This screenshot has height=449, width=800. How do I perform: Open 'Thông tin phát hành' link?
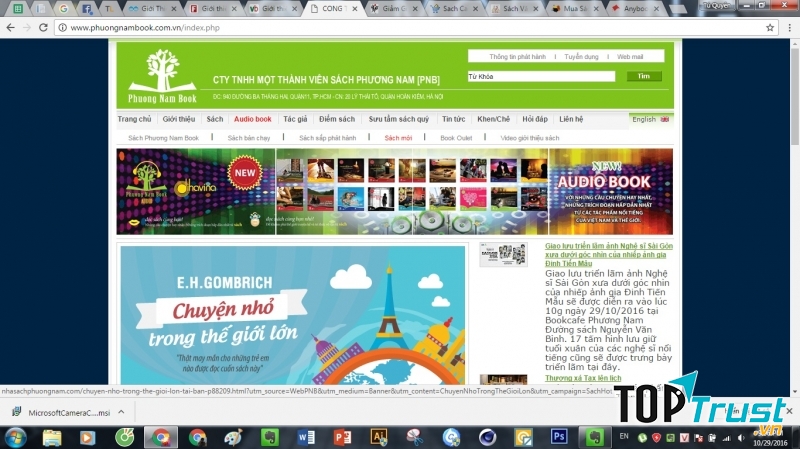[x=517, y=57]
